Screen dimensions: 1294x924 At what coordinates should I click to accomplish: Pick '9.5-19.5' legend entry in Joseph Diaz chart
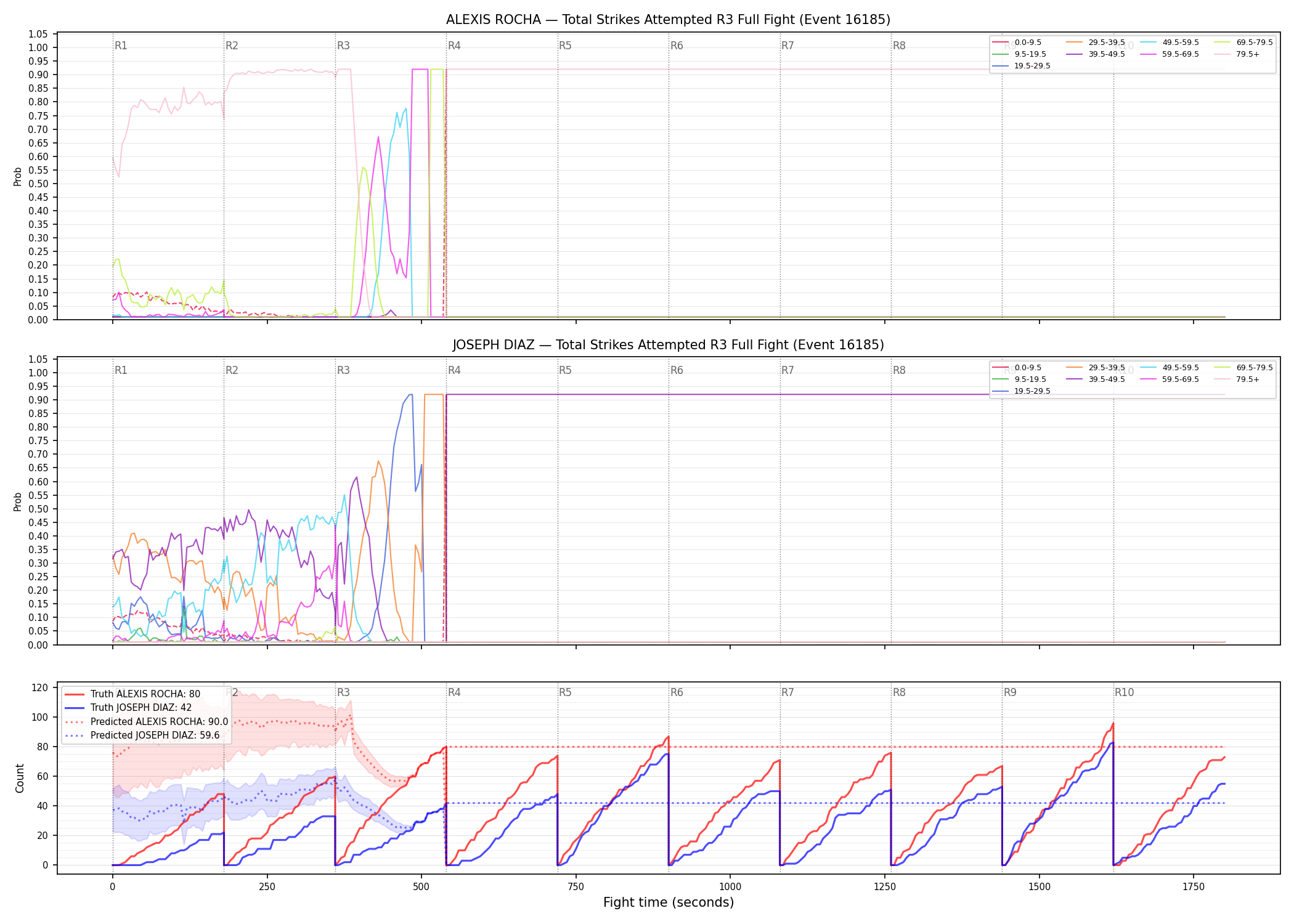(1019, 379)
